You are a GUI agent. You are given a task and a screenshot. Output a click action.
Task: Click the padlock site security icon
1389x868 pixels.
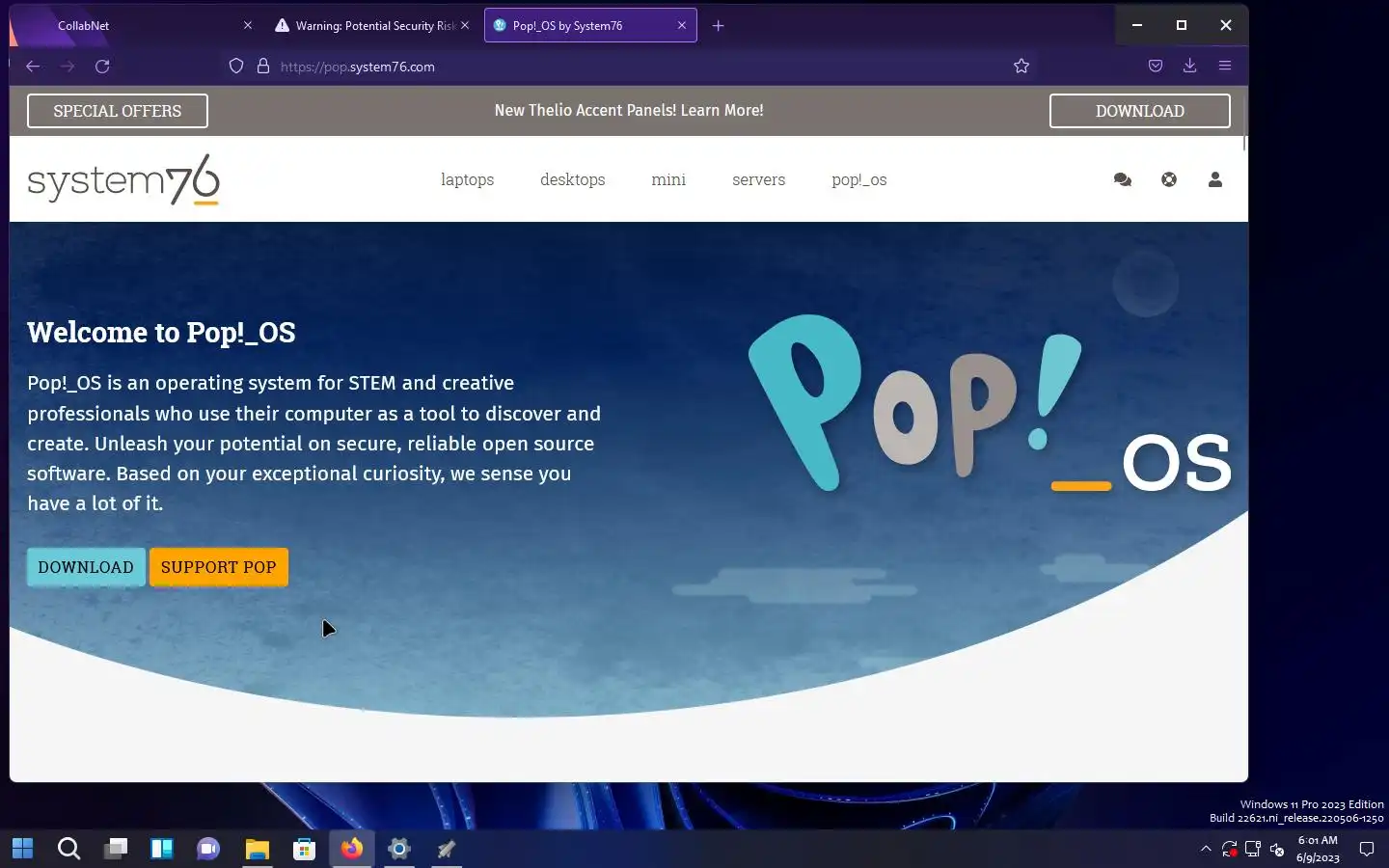point(262,67)
